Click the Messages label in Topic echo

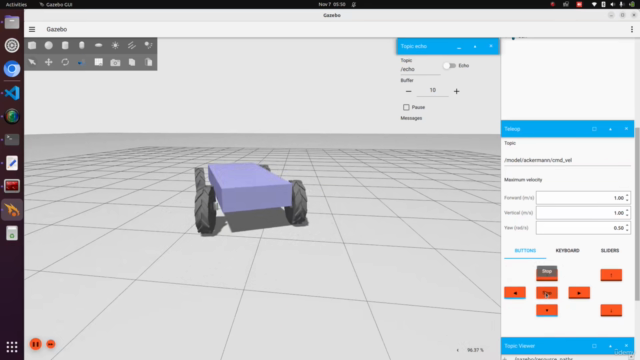point(411,118)
